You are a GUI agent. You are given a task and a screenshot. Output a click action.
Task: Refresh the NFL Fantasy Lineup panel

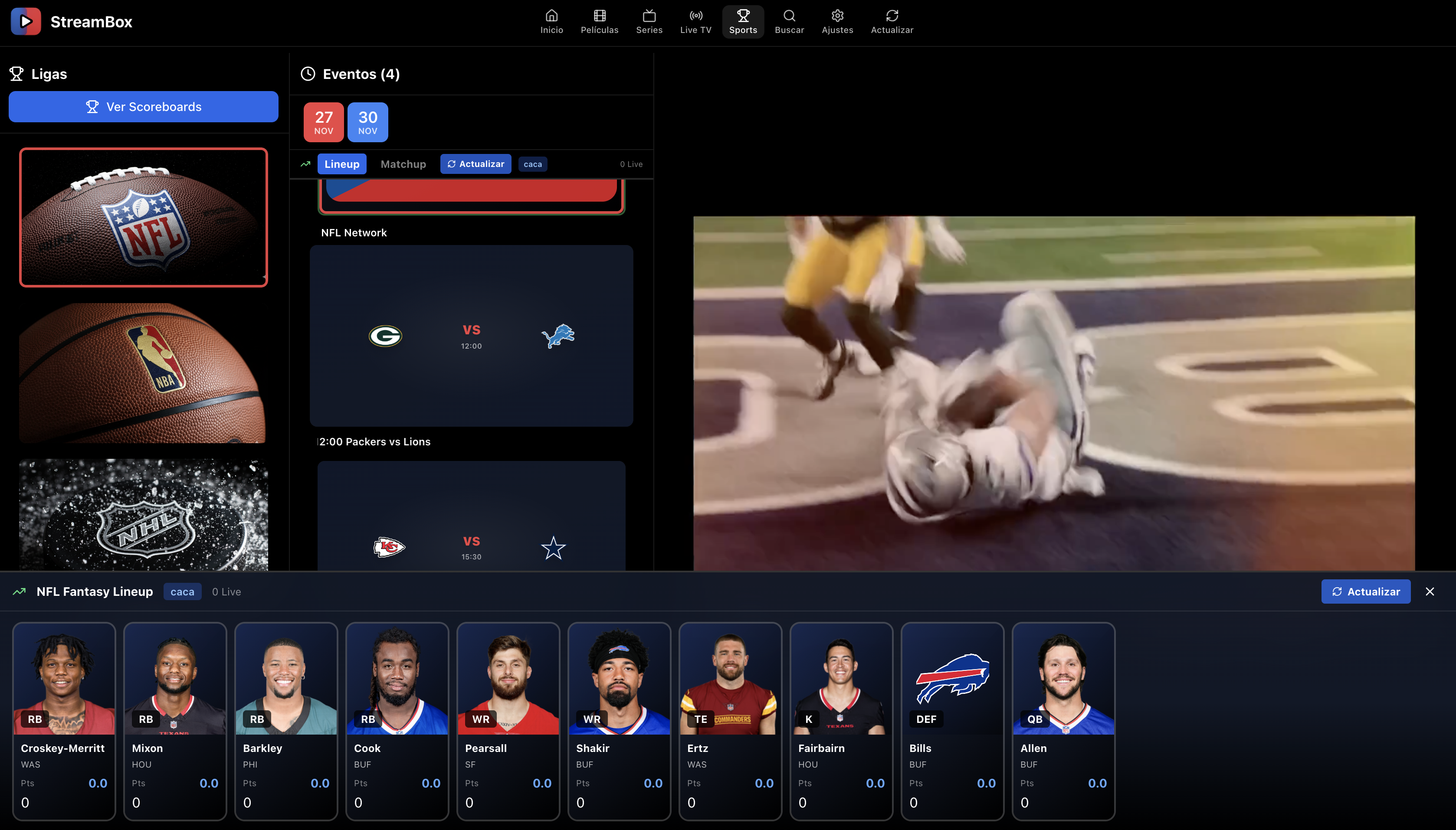(1365, 592)
